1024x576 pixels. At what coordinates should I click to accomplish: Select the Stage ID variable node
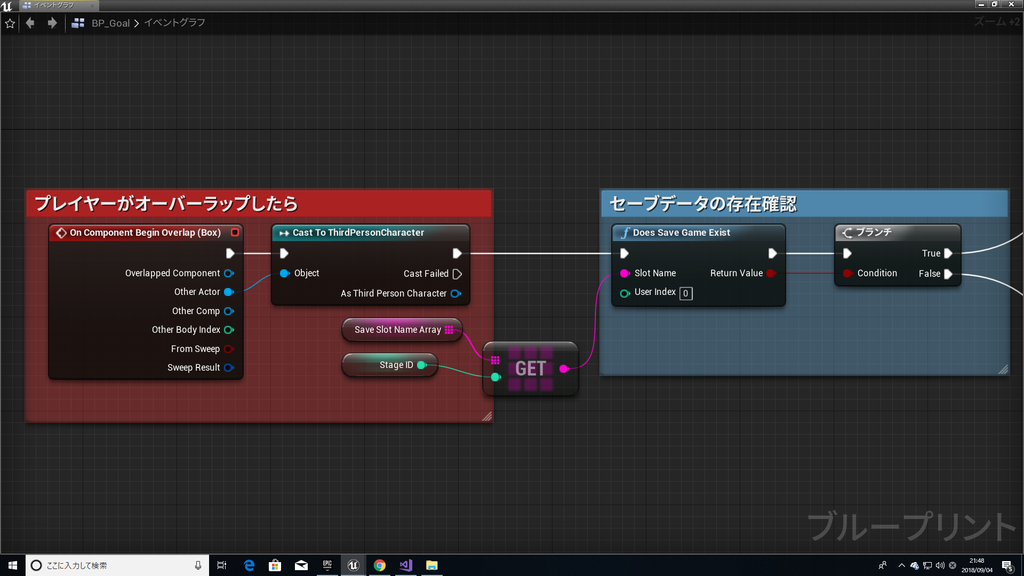point(390,365)
